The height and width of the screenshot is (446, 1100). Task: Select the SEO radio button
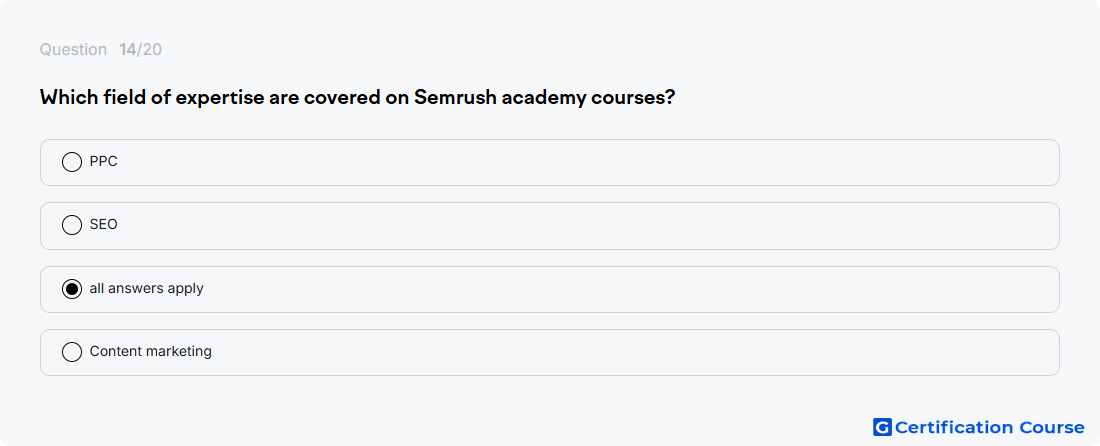pyautogui.click(x=72, y=225)
